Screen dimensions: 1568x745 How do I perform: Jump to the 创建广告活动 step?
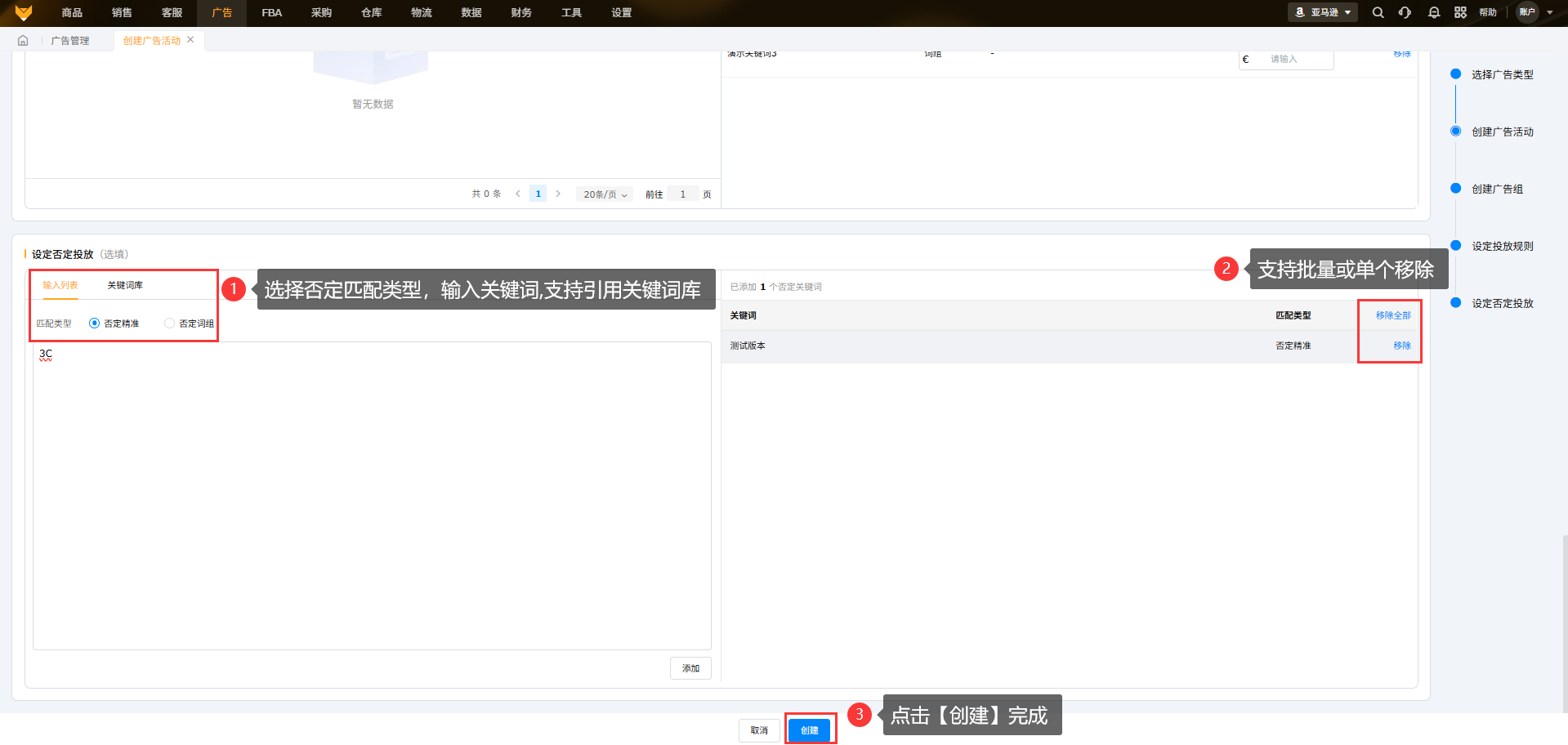tap(1502, 132)
